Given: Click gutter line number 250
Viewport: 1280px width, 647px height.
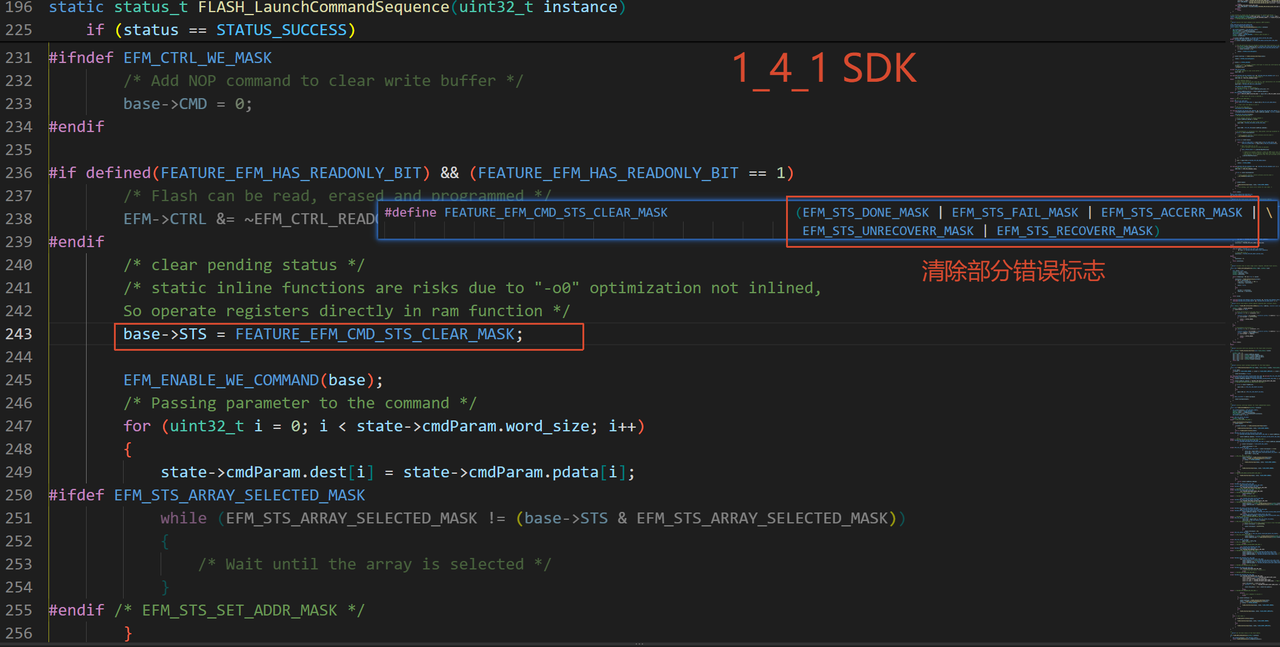Looking at the screenshot, I should click(x=19, y=495).
